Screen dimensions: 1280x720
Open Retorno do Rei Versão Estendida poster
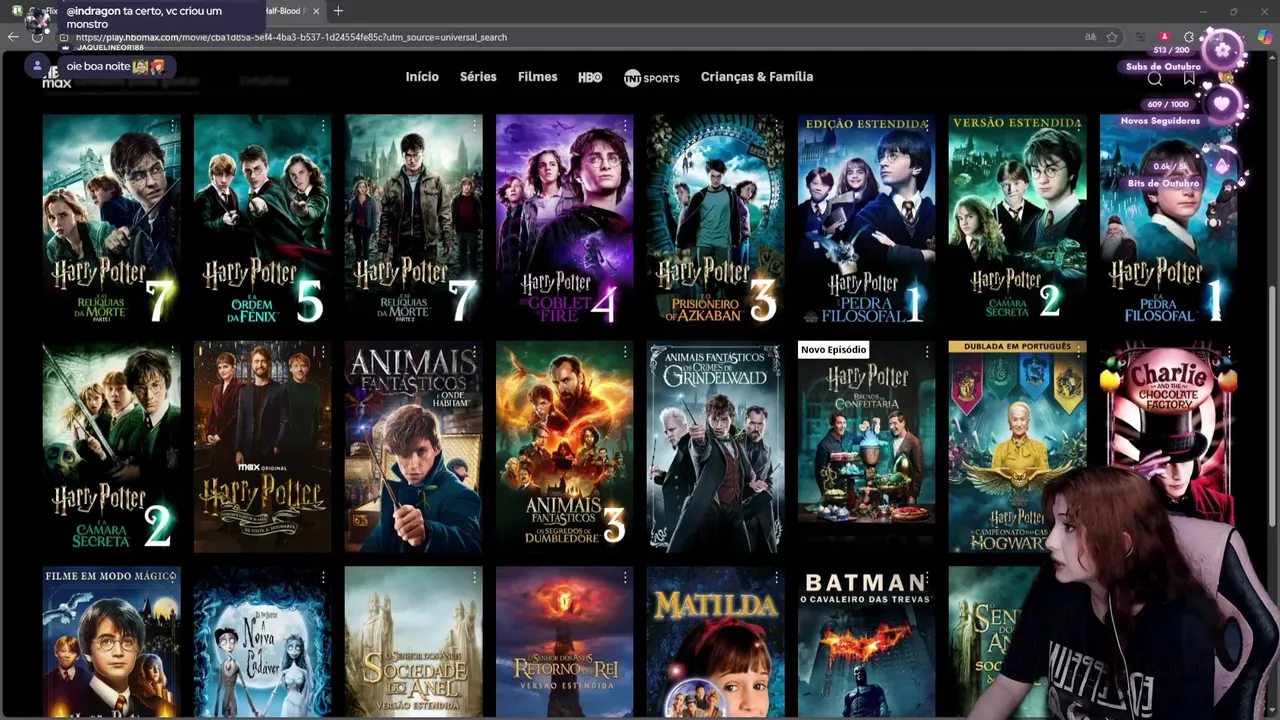[564, 640]
